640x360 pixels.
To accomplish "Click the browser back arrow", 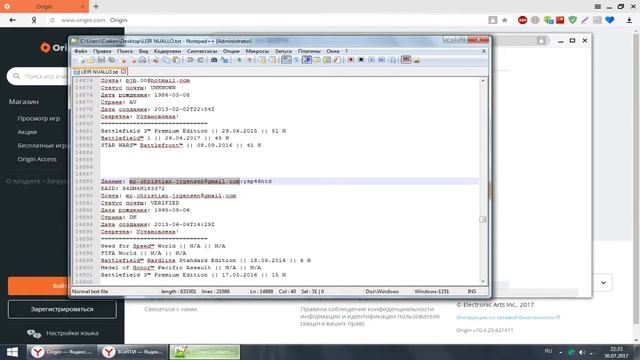I will [12, 20].
